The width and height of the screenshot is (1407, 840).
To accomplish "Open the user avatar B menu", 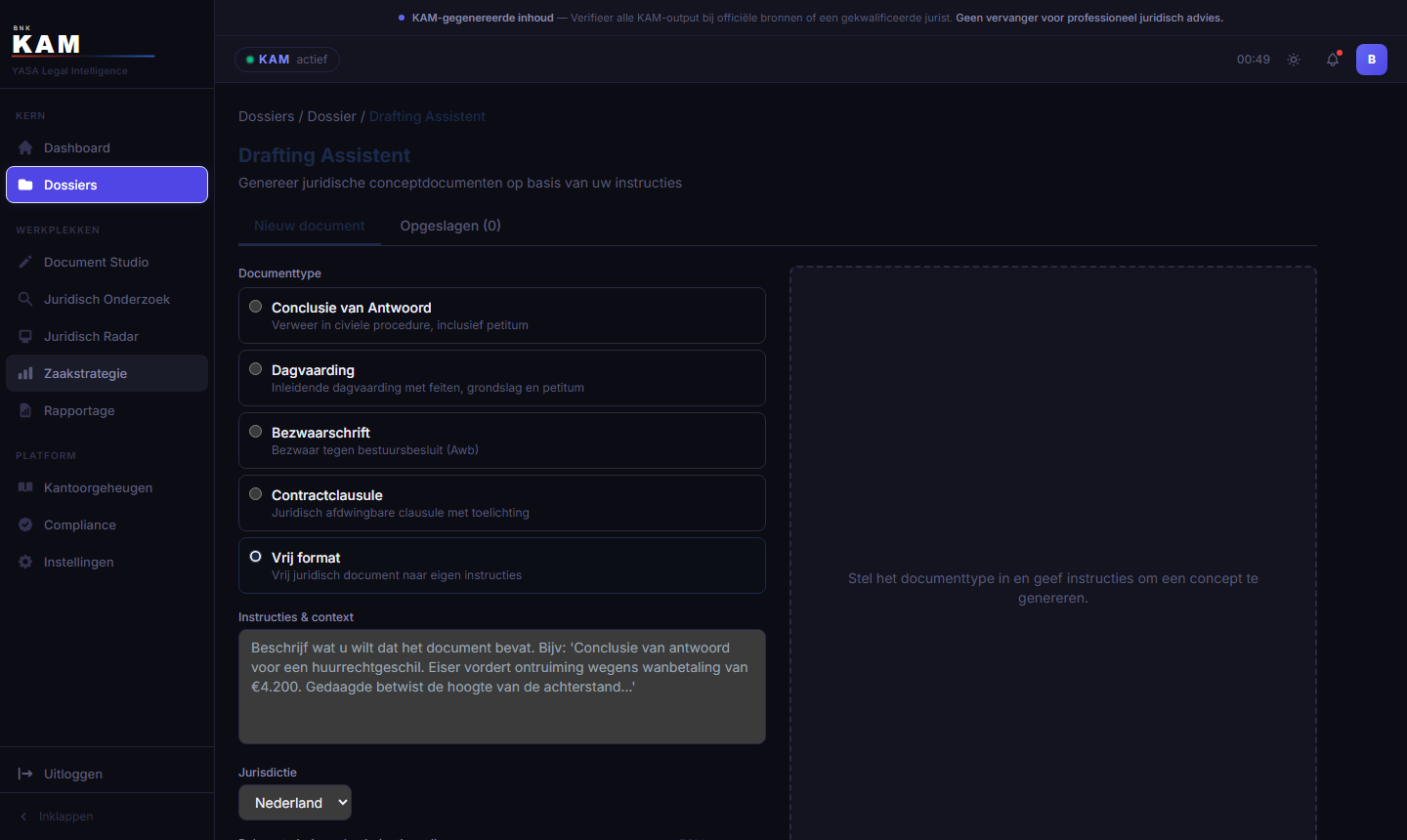I will [1372, 60].
